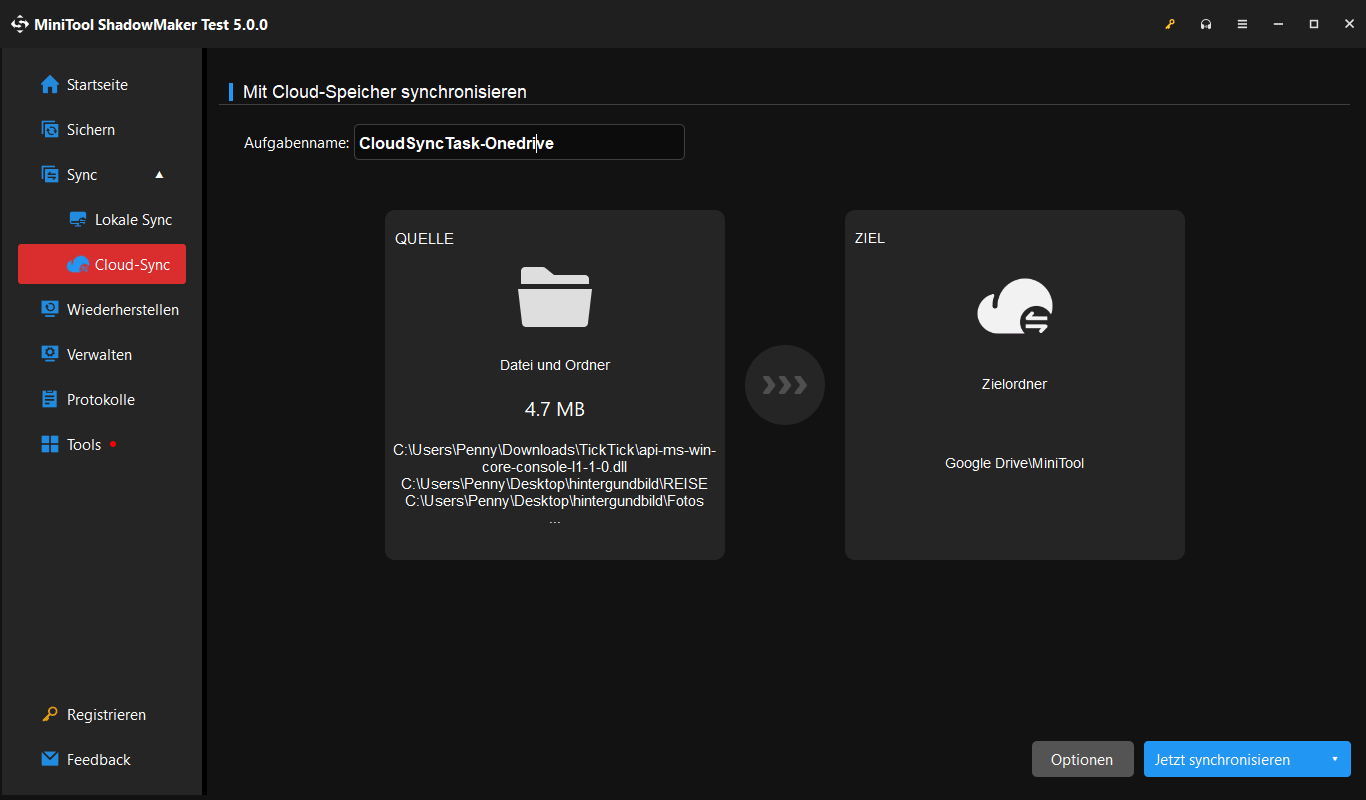Click the ZIEL cloud sync icon
1366x800 pixels.
tap(1015, 306)
